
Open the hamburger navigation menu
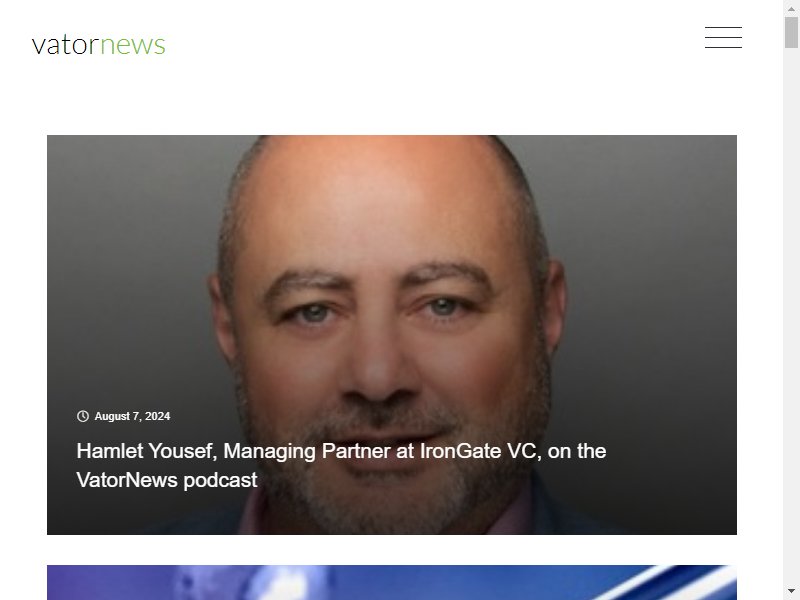(x=723, y=37)
